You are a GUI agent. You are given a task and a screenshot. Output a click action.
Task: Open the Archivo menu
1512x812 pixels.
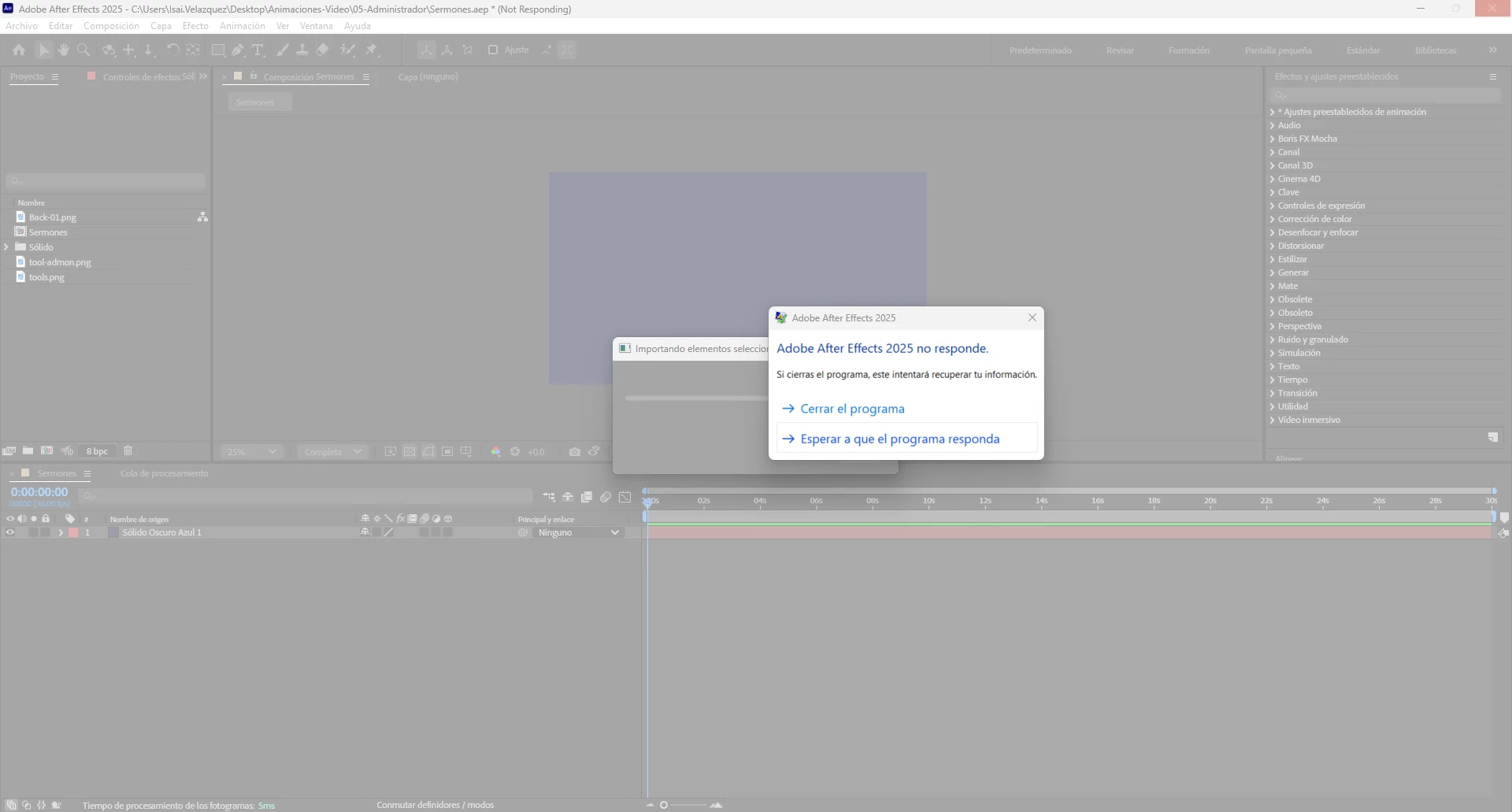click(21, 26)
